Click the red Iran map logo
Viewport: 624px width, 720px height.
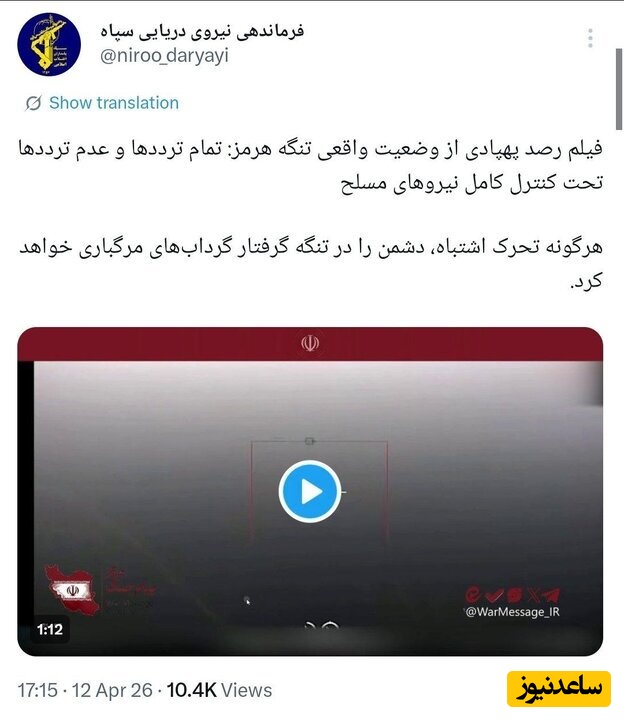(71, 589)
